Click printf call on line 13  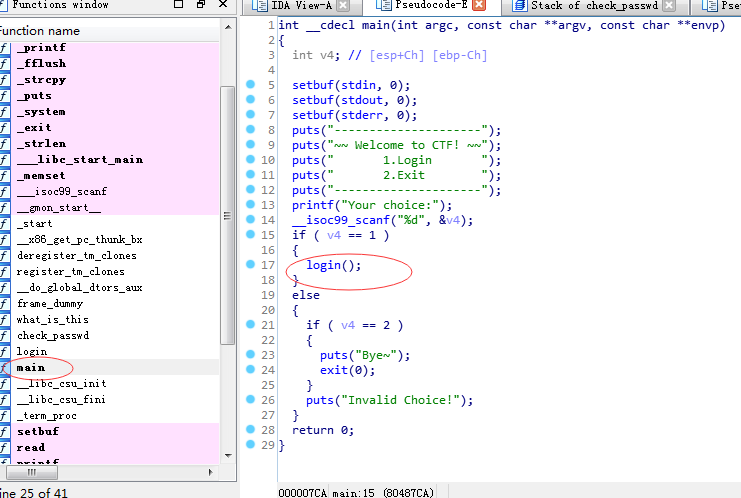[x=372, y=205]
